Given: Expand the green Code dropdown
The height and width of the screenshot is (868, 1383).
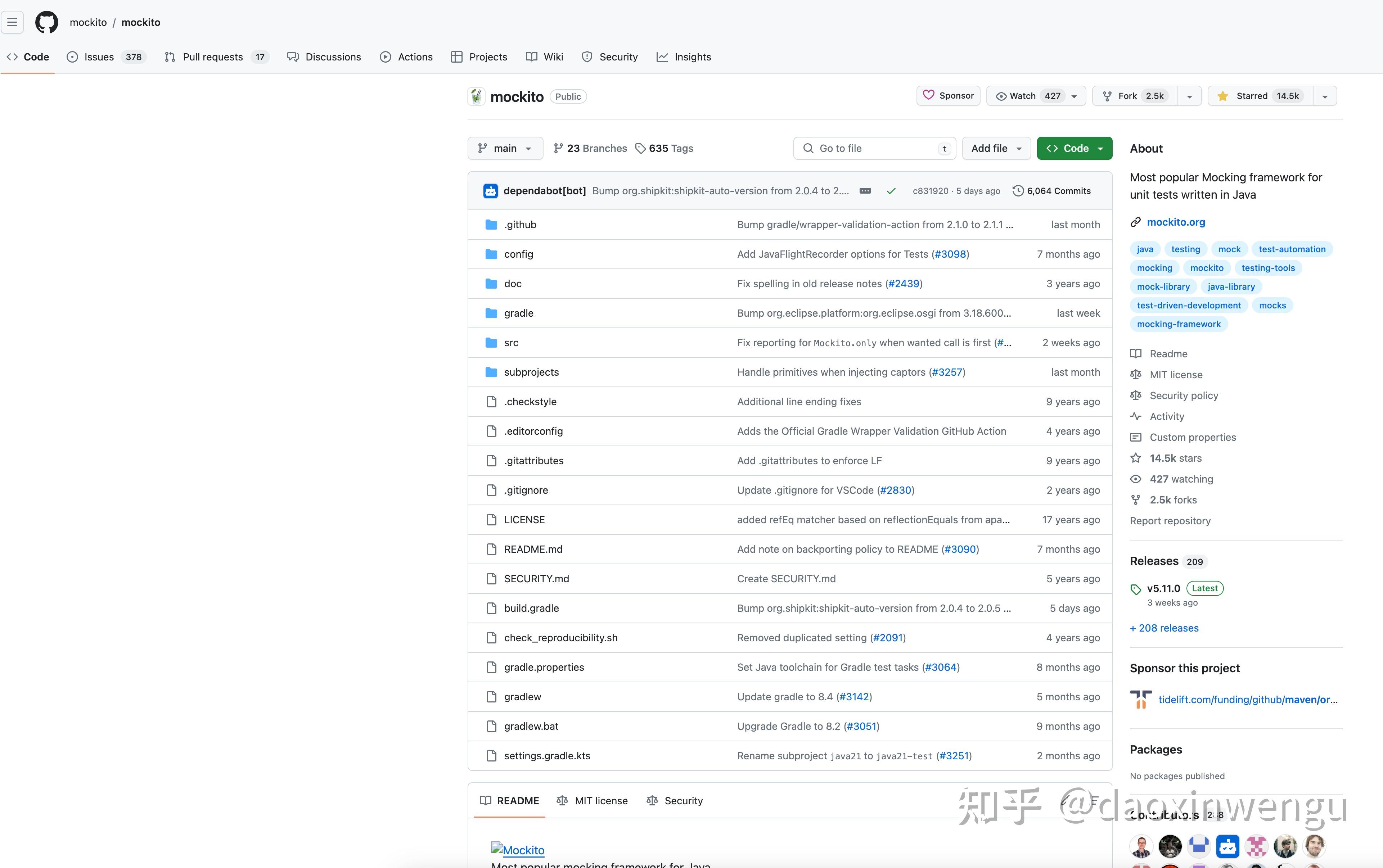Looking at the screenshot, I should coord(1074,149).
